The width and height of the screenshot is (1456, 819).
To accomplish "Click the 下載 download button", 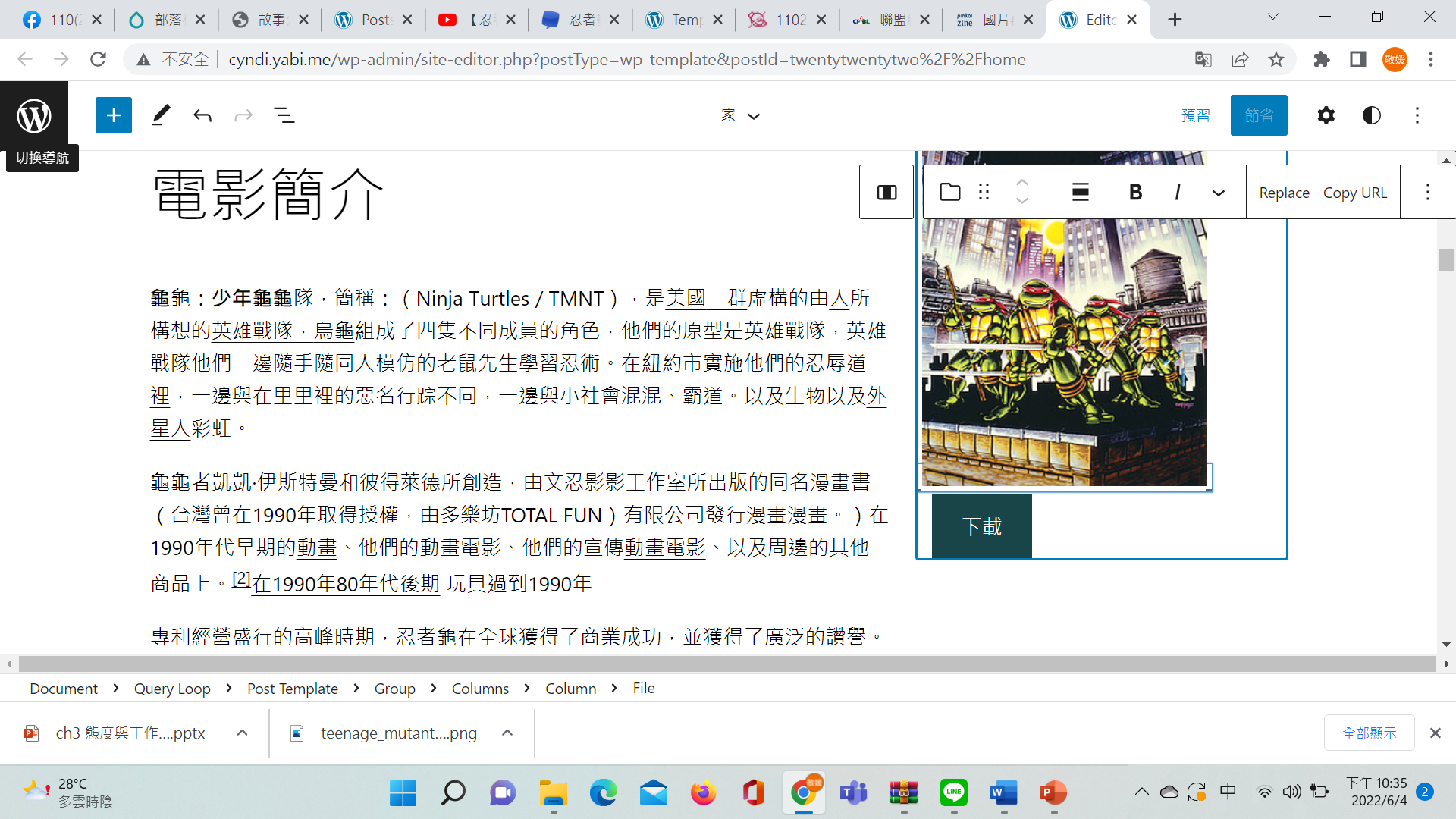I will coord(981,526).
